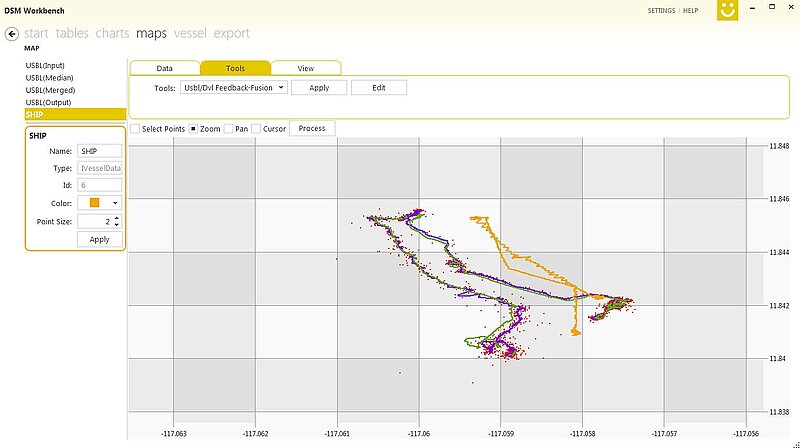Enable the Select Points checkbox
Screen dimensions: 800x448
(135, 129)
